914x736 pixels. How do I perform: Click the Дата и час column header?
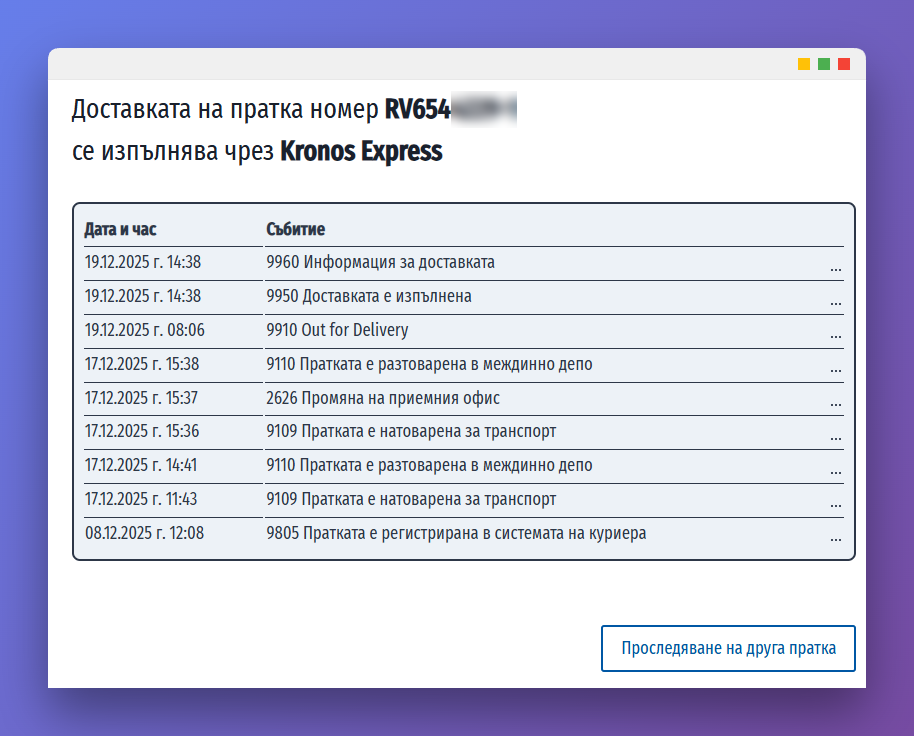(120, 230)
